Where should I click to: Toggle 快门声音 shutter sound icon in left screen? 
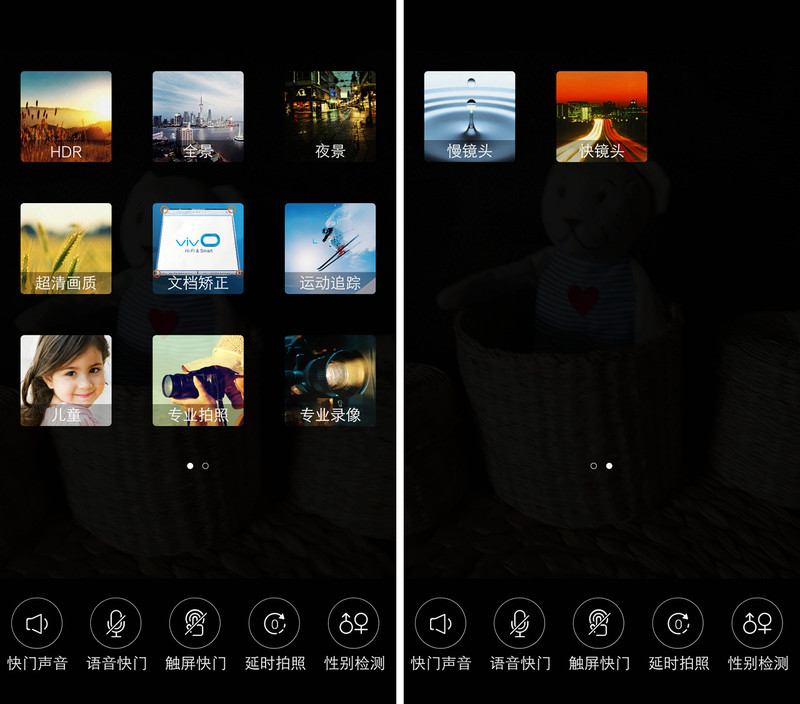37,623
